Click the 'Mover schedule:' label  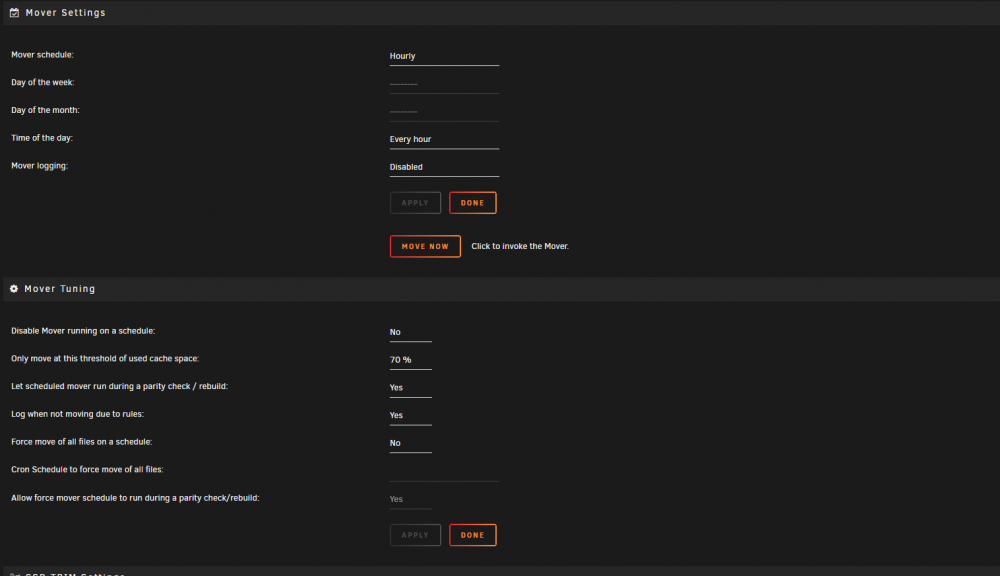[42, 55]
